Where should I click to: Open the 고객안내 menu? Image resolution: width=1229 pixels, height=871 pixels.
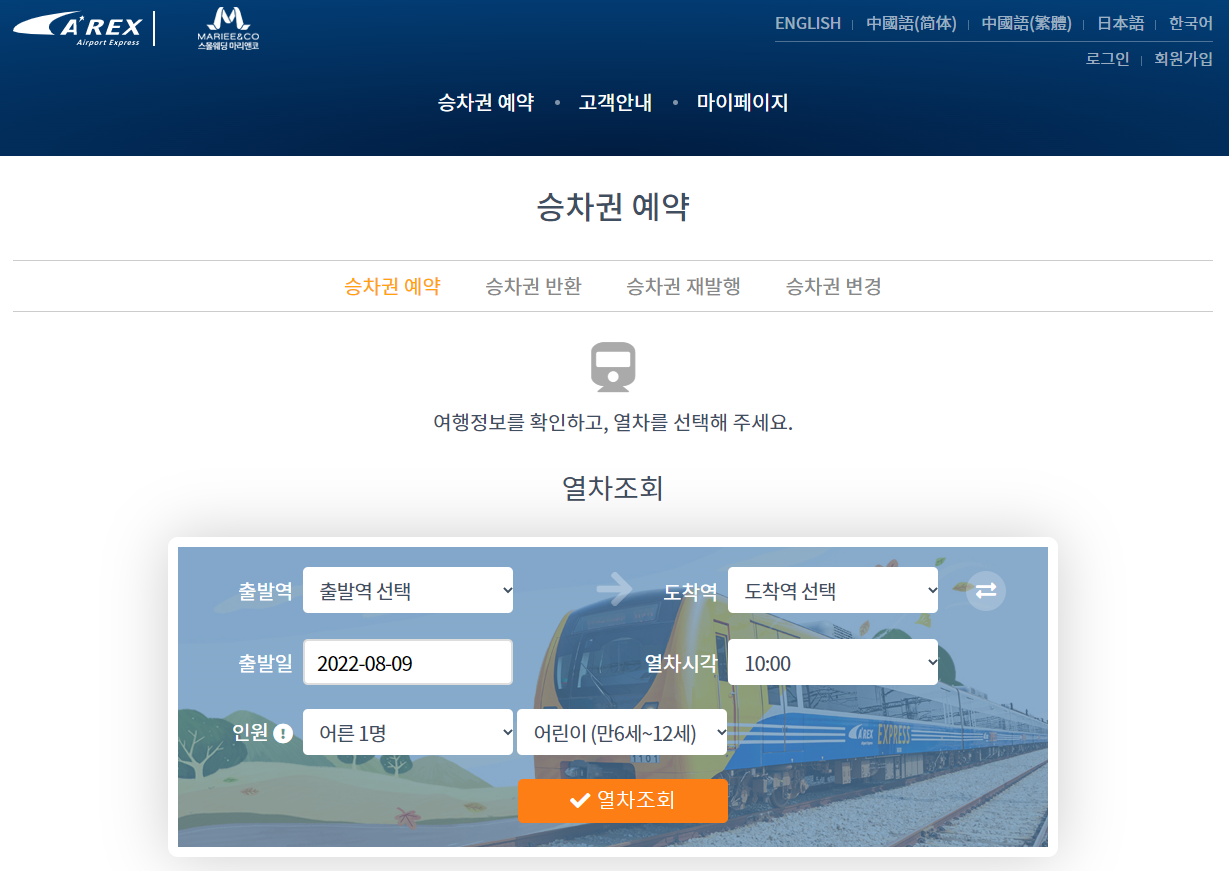tap(615, 102)
